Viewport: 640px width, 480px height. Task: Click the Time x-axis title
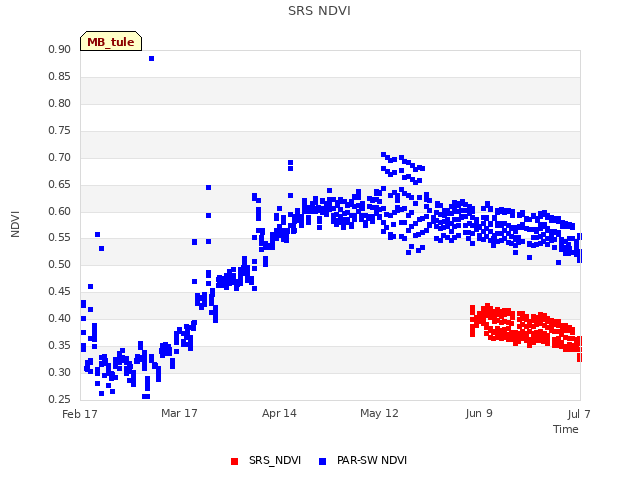pyautogui.click(x=566, y=429)
